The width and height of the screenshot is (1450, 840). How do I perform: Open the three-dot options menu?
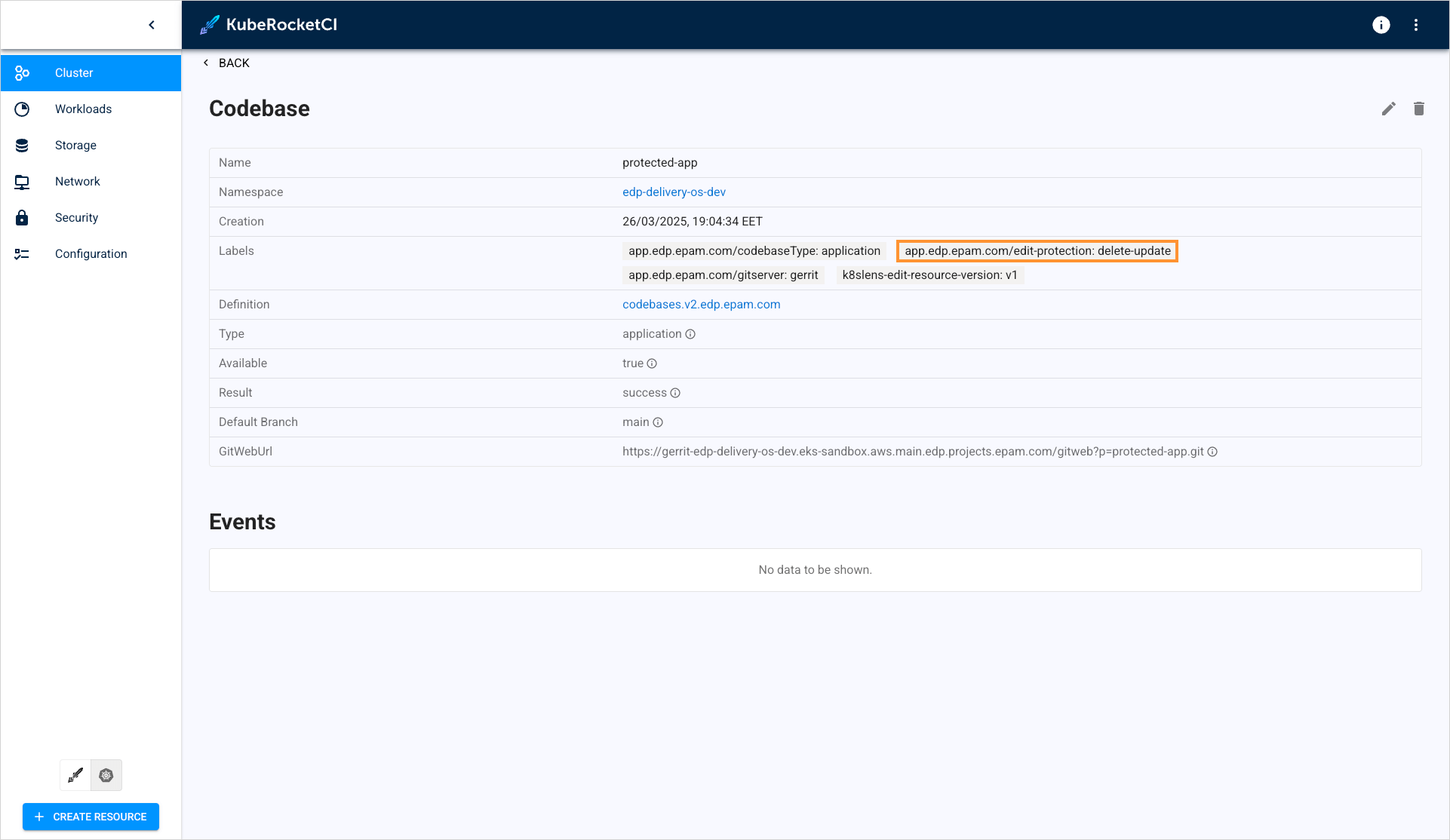[x=1415, y=25]
